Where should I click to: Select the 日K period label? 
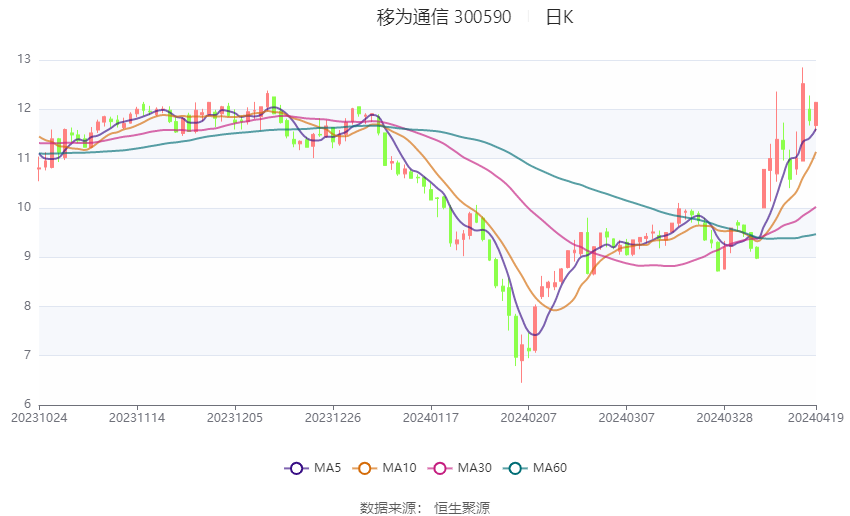559,17
